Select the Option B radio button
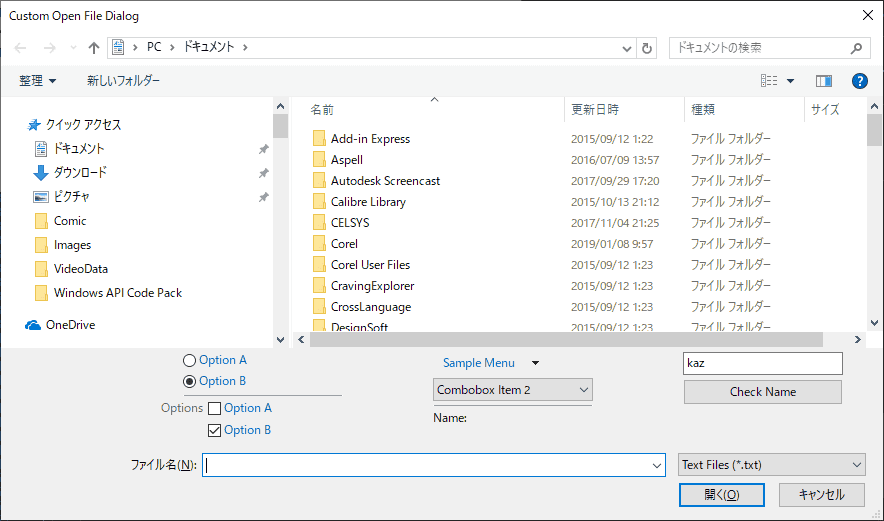Viewport: 884px width, 521px height. coord(189,382)
